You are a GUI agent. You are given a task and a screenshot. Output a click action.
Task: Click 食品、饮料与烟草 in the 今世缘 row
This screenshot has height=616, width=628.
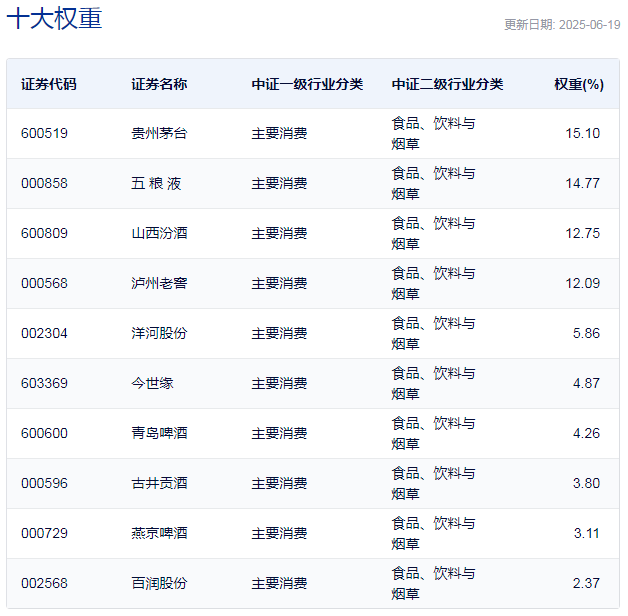click(x=433, y=383)
